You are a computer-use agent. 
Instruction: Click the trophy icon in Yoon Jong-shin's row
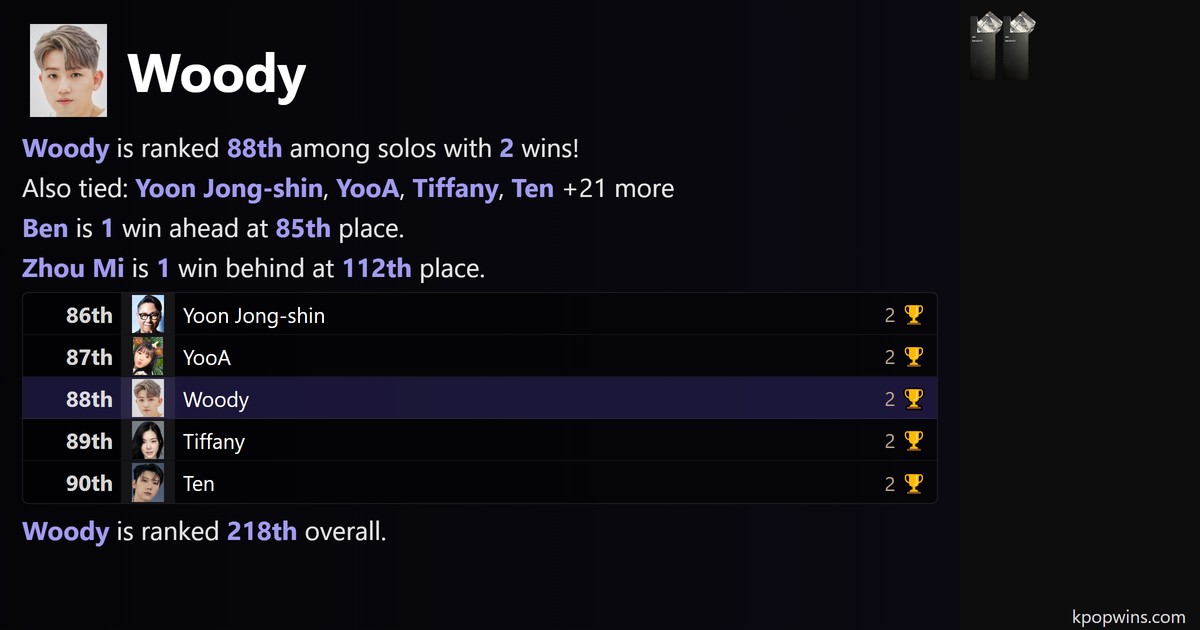[x=913, y=316]
